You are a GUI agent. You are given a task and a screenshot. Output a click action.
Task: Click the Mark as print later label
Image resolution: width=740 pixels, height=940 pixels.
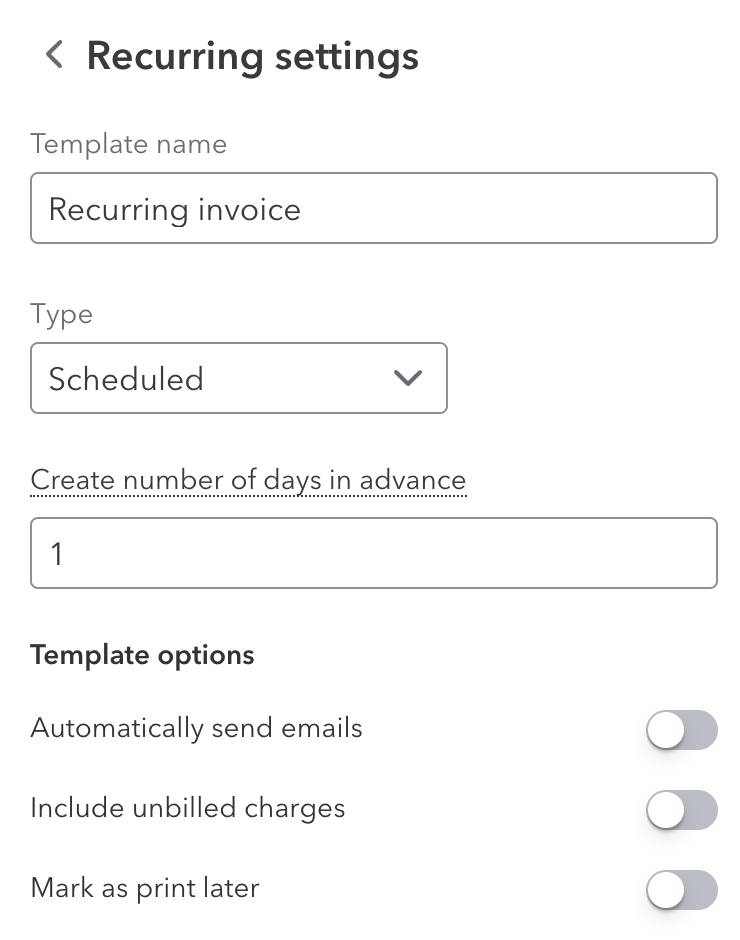pyautogui.click(x=145, y=888)
